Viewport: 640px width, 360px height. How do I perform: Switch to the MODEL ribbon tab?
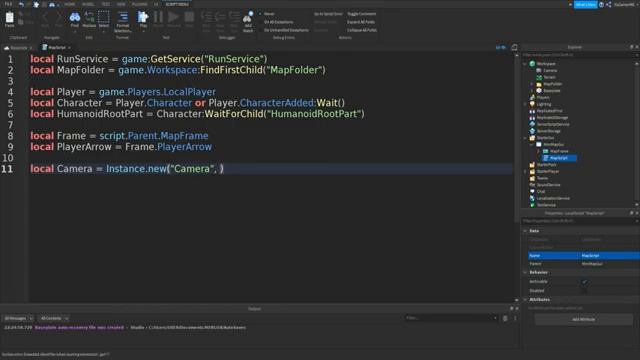pos(88,4)
